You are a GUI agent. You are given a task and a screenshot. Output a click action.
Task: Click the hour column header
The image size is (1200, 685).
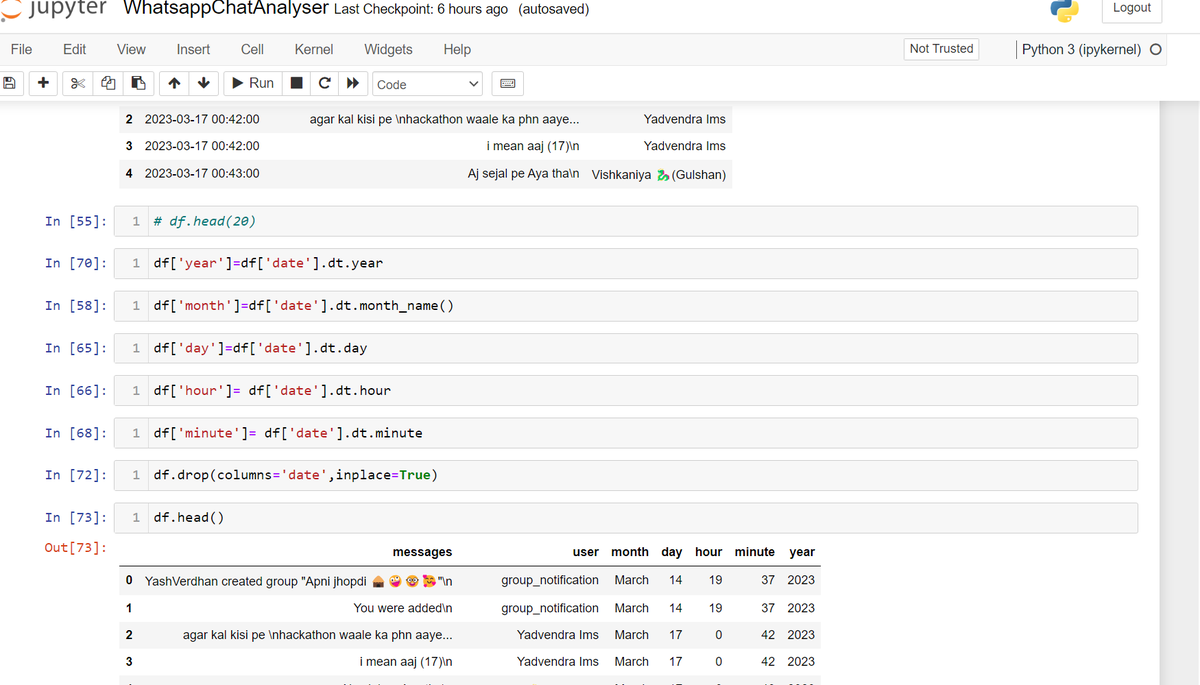tap(709, 552)
